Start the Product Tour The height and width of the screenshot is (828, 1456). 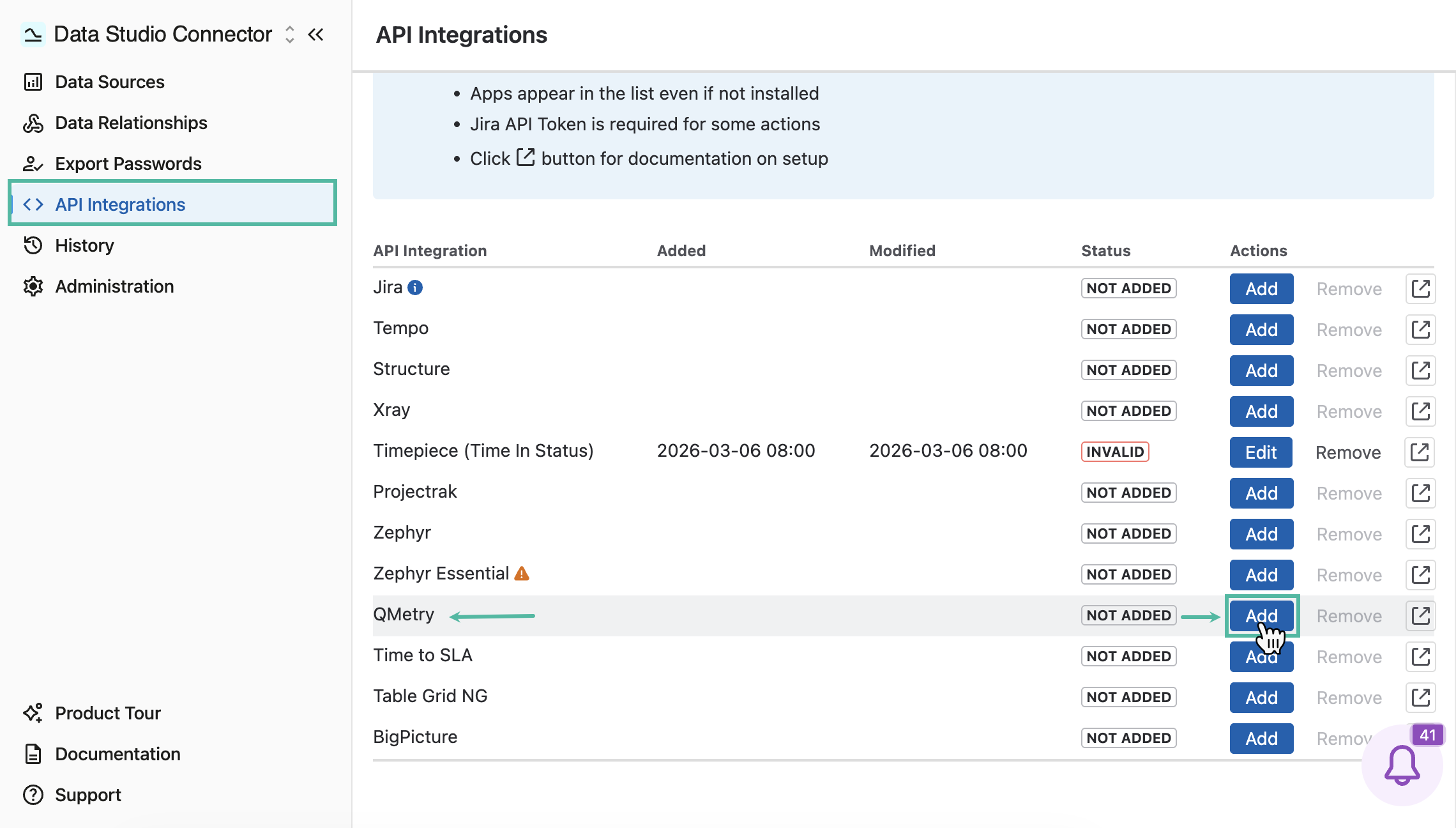(108, 713)
